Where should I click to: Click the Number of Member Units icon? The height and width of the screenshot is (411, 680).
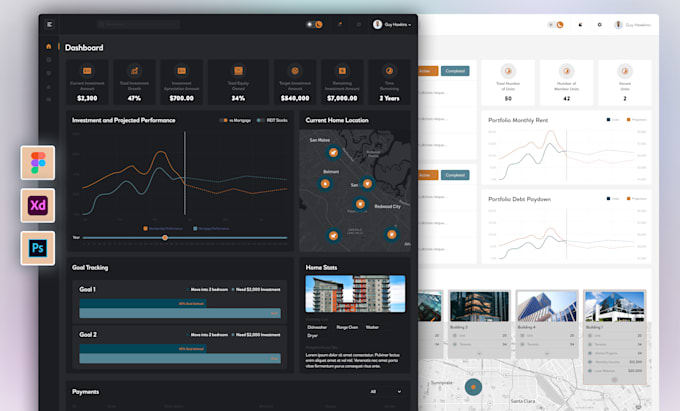[566, 71]
